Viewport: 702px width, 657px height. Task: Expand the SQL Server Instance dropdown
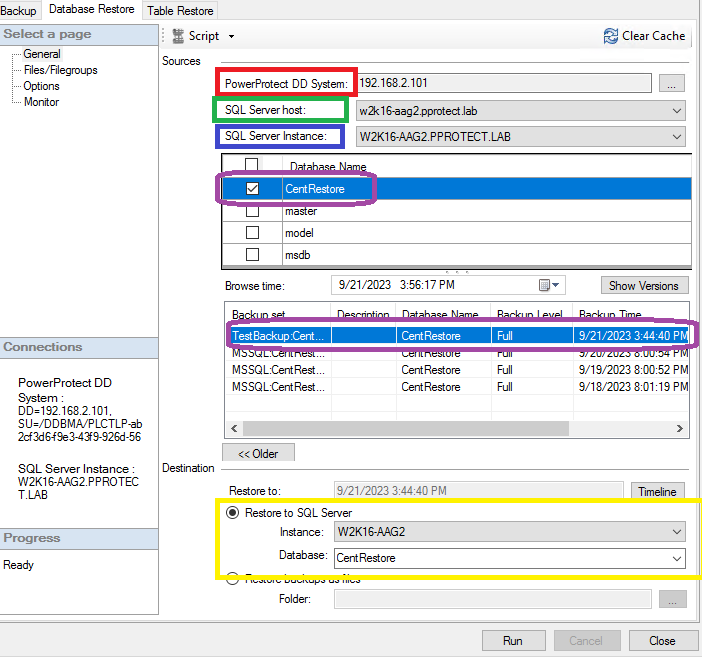pos(677,137)
